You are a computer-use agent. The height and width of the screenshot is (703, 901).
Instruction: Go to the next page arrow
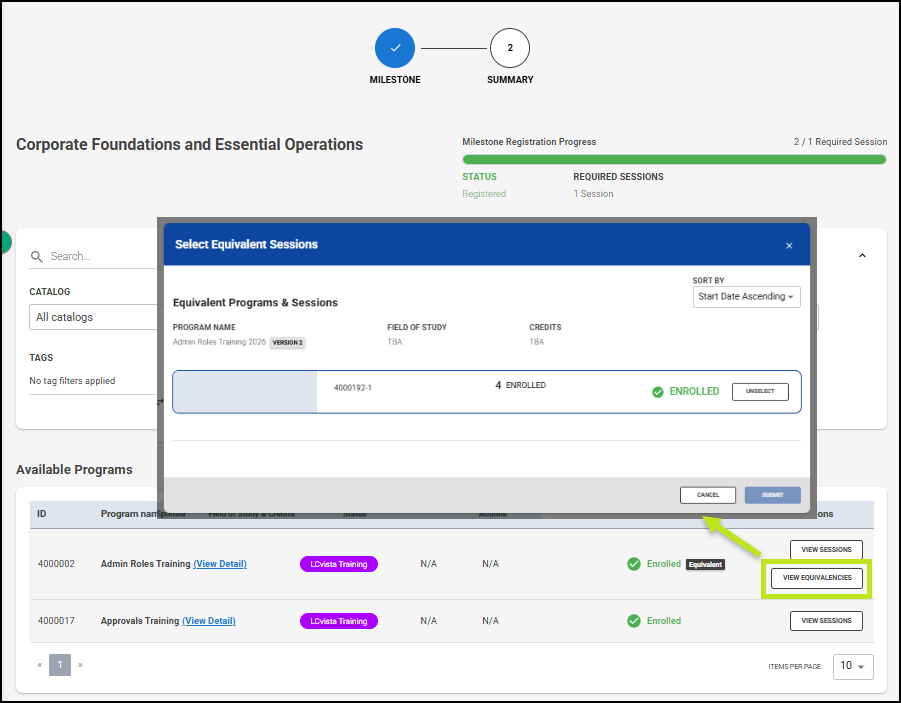click(80, 664)
